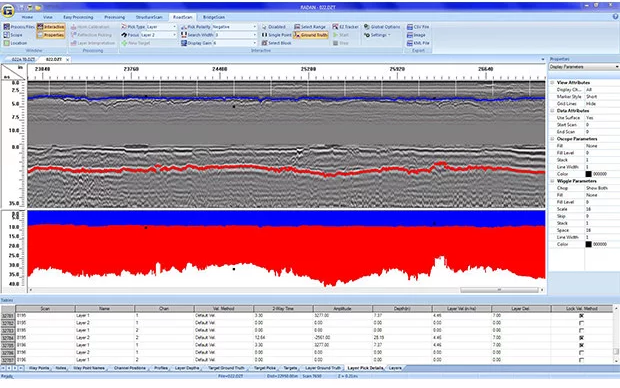Open the StructureScan ribbon tab
This screenshot has width=620, height=388.
tap(149, 17)
